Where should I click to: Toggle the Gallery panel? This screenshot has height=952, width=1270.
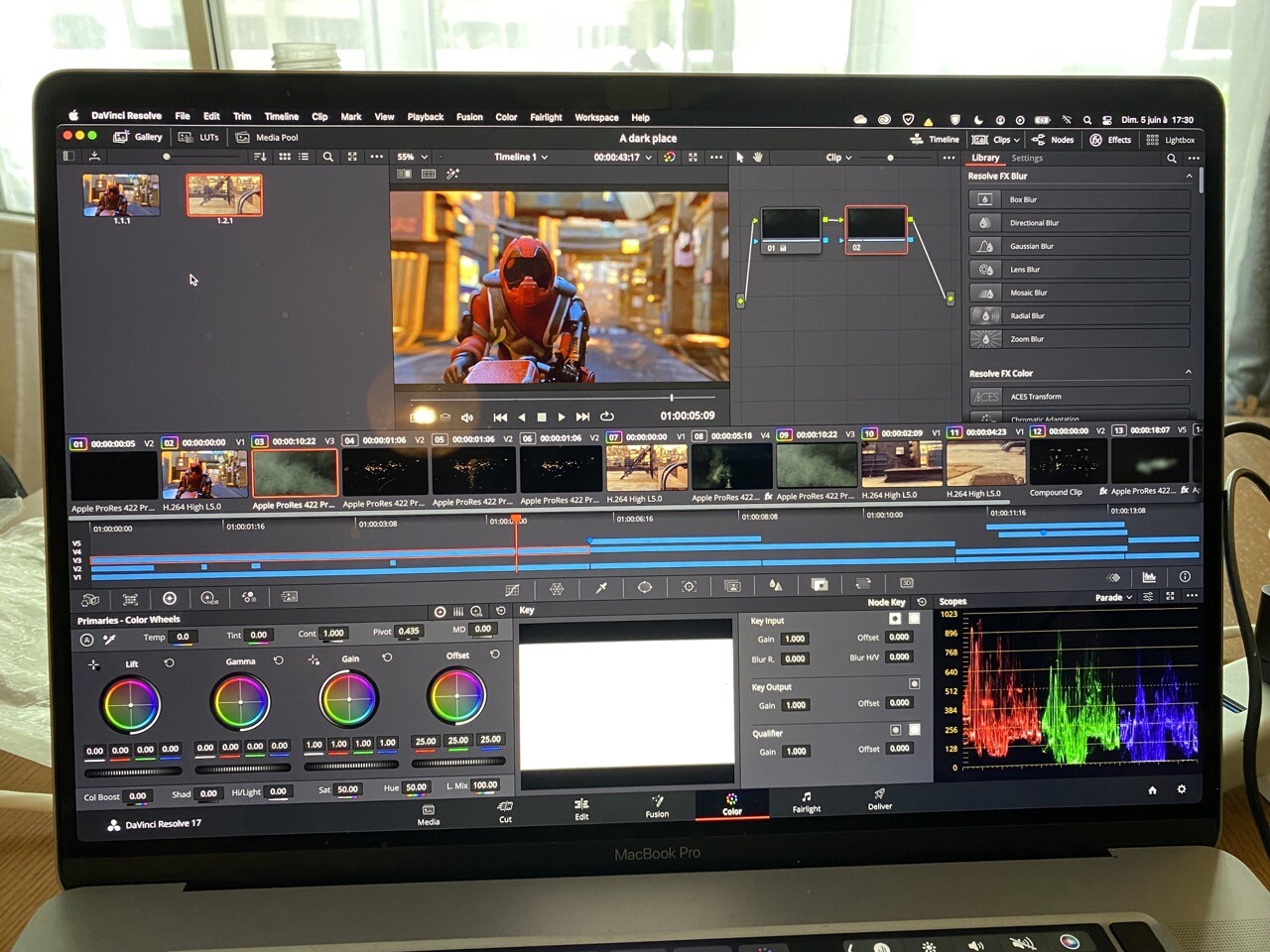138,137
